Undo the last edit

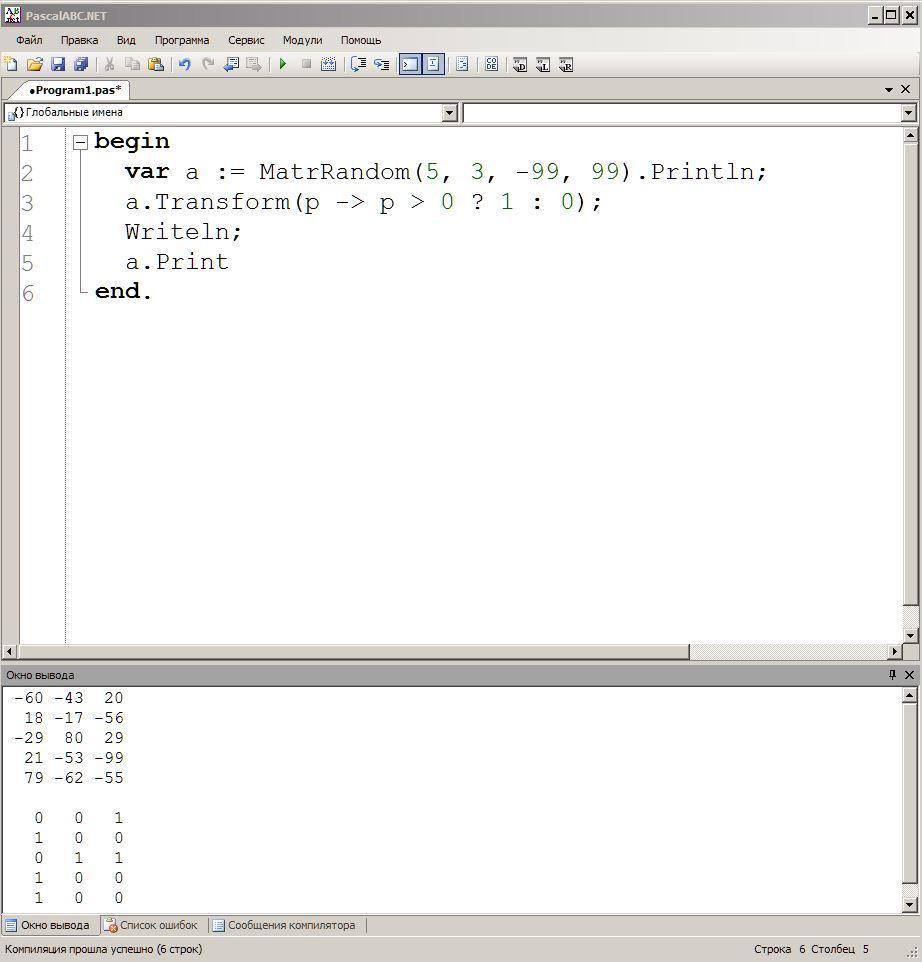coord(185,64)
